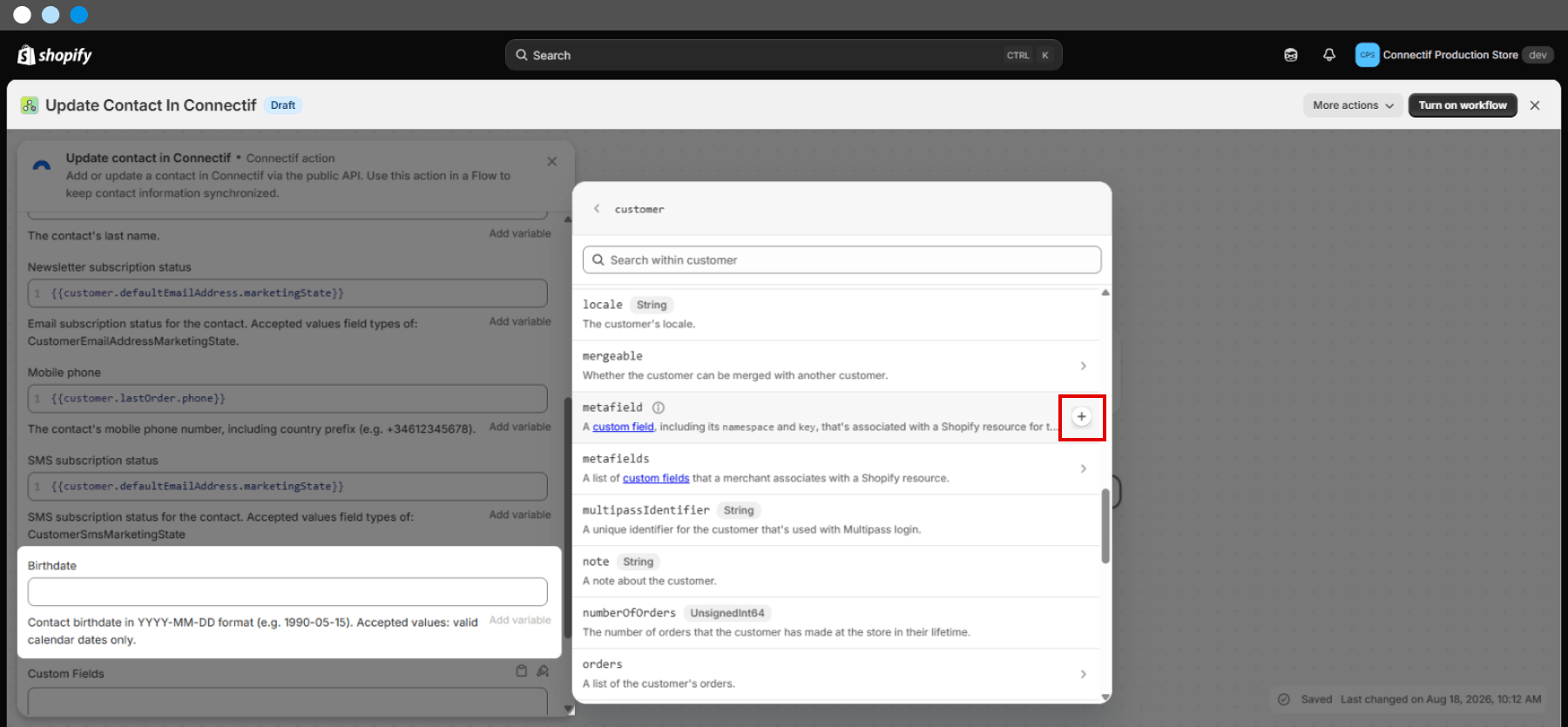Click Add variable under Birthdate

520,620
